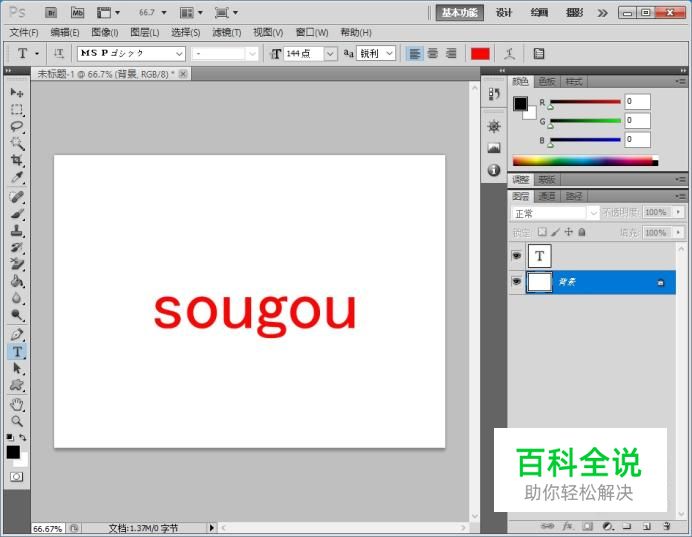Select the Quick Selection wand tool
The height and width of the screenshot is (537, 692).
17,143
